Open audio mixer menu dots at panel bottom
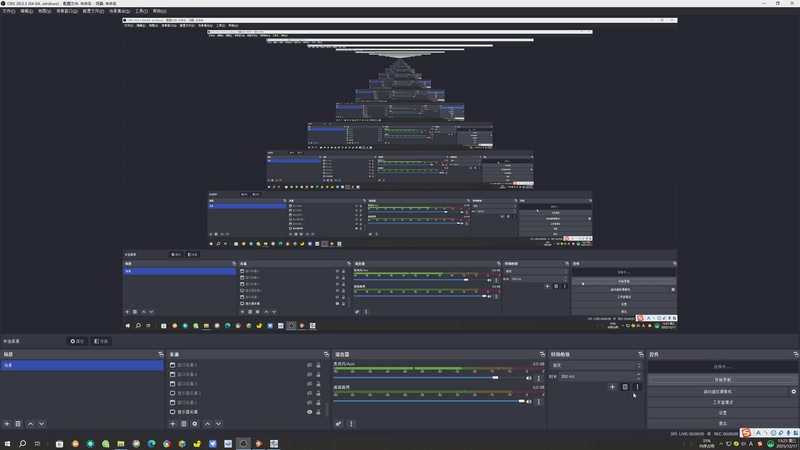Image resolution: width=800 pixels, height=450 pixels. [x=351, y=423]
